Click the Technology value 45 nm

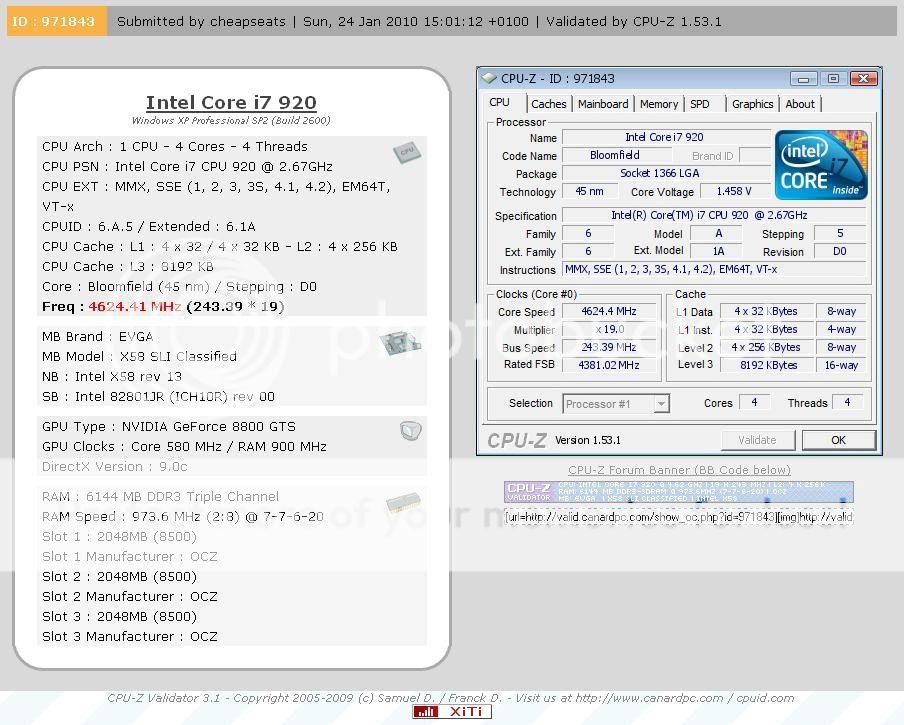click(589, 191)
